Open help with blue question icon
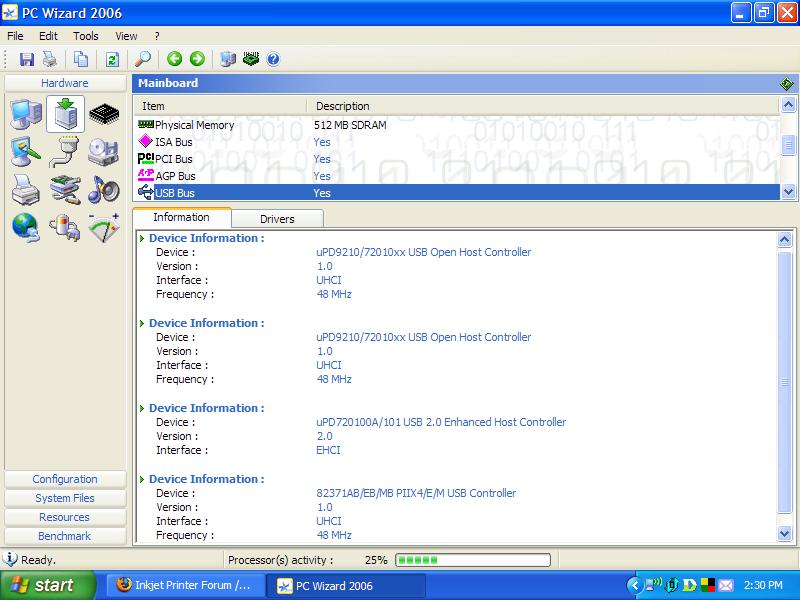Image resolution: width=800 pixels, height=600 pixels. click(x=273, y=59)
